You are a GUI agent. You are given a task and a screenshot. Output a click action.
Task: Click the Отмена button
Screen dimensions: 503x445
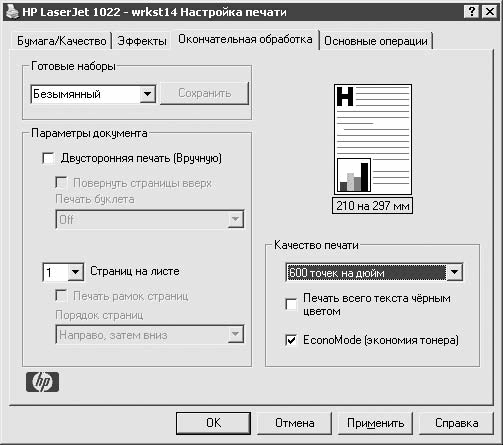click(295, 423)
